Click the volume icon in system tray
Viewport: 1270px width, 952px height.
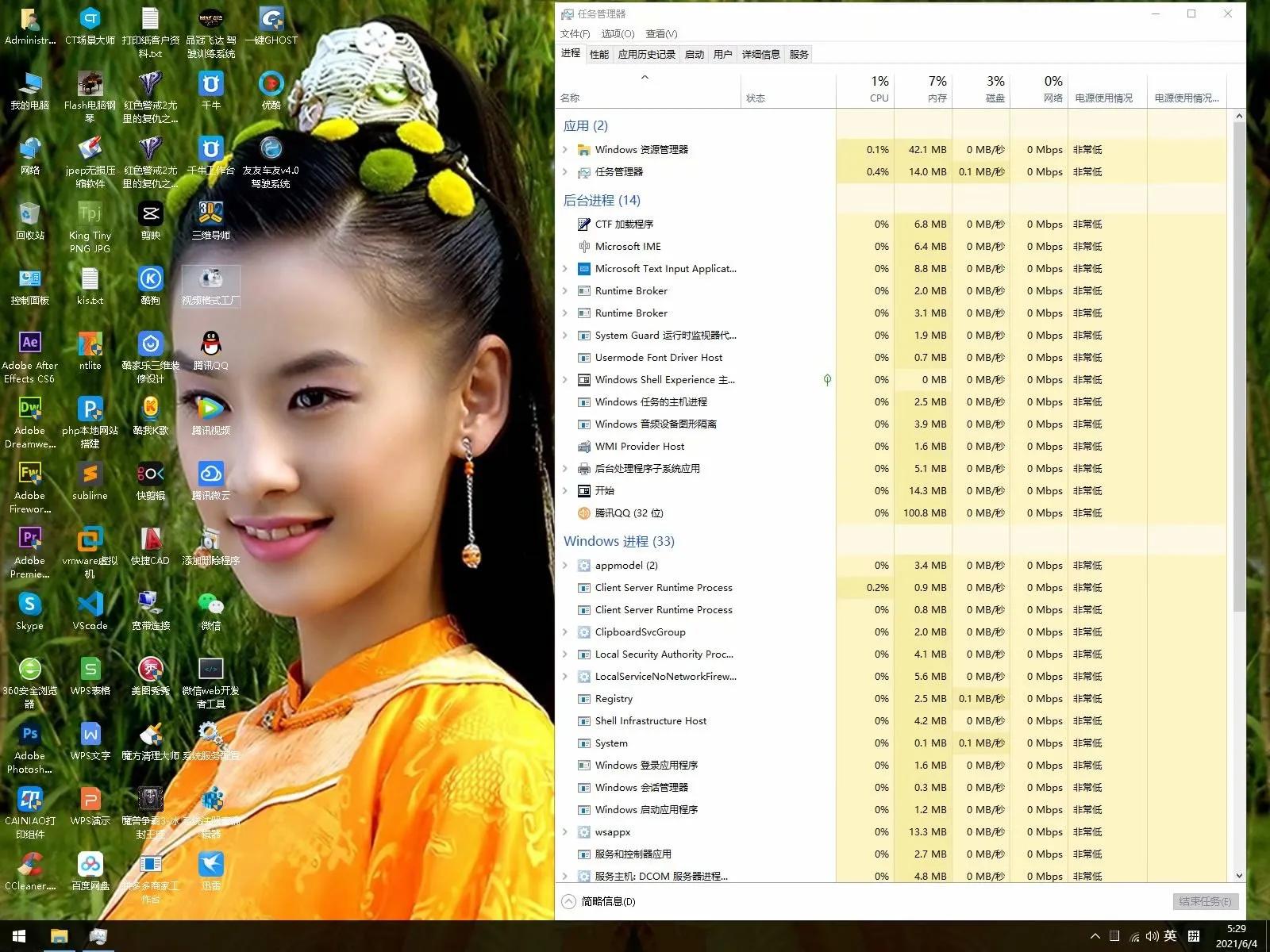(1152, 936)
